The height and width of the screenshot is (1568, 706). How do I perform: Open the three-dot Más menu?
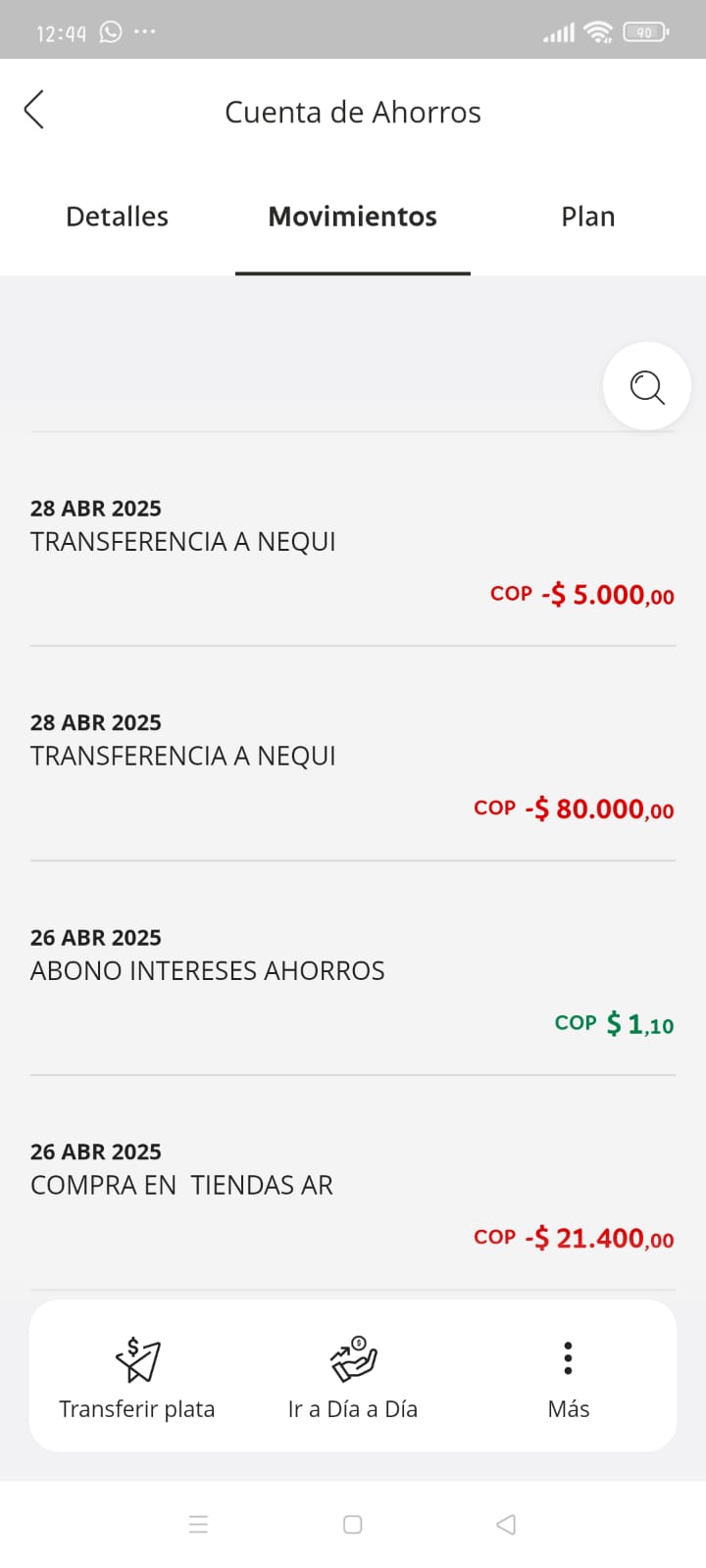[x=568, y=1358]
